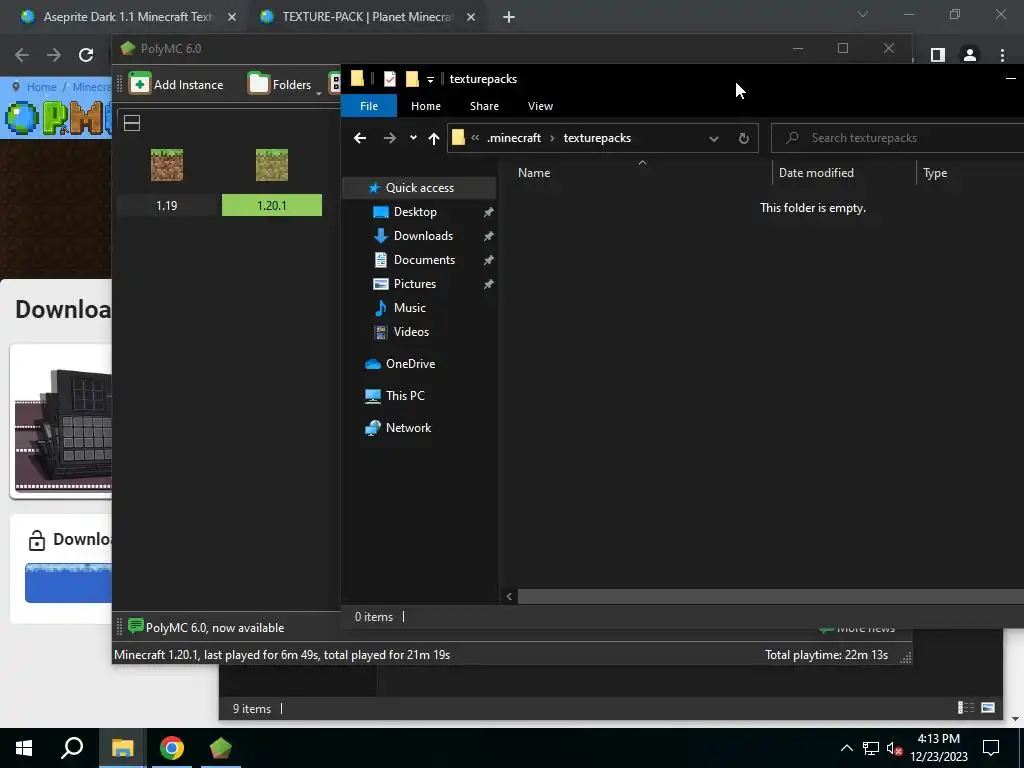Close the Aseprite Dark browser tab
The image size is (1024, 768).
pyautogui.click(x=232, y=17)
